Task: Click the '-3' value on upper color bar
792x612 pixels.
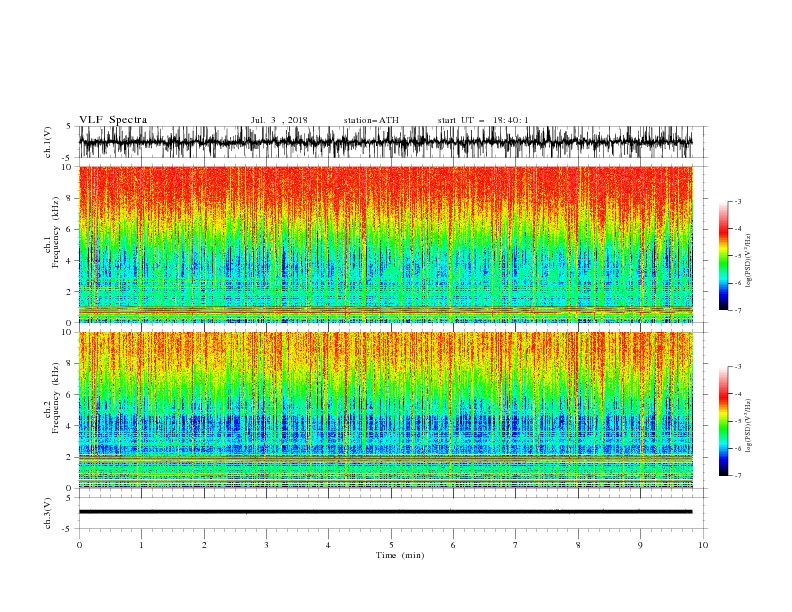Action: point(738,201)
